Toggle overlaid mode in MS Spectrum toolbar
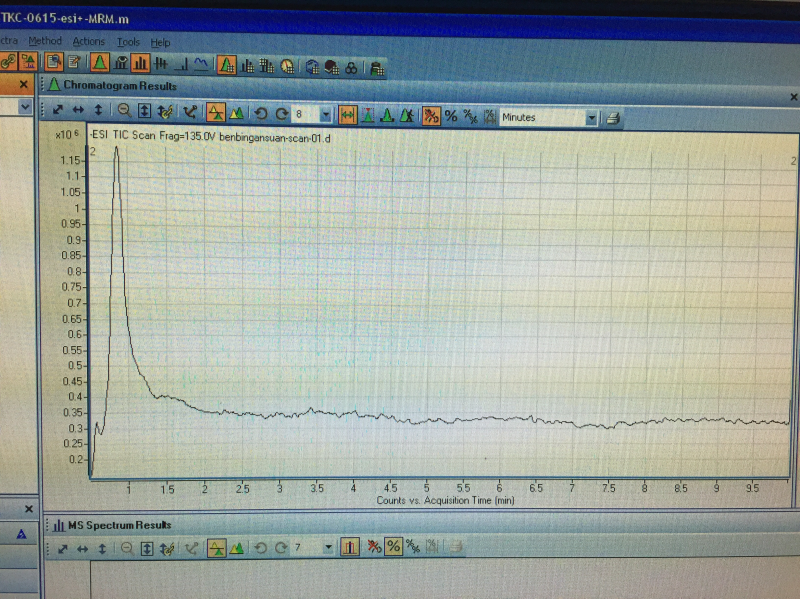 coord(217,548)
